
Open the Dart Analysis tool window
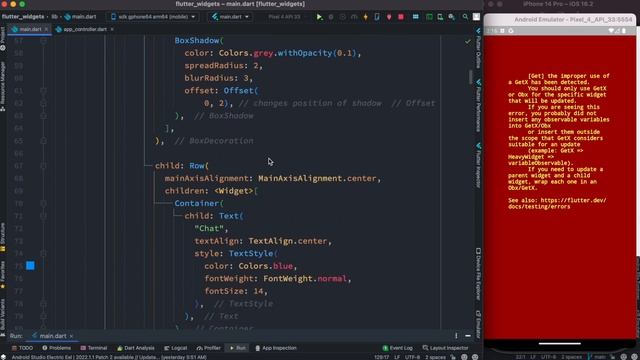point(136,348)
